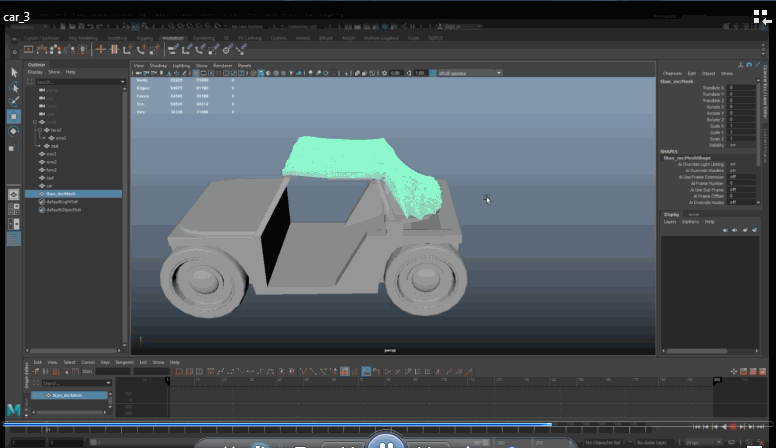Pause the video with the pause button

tap(387, 441)
